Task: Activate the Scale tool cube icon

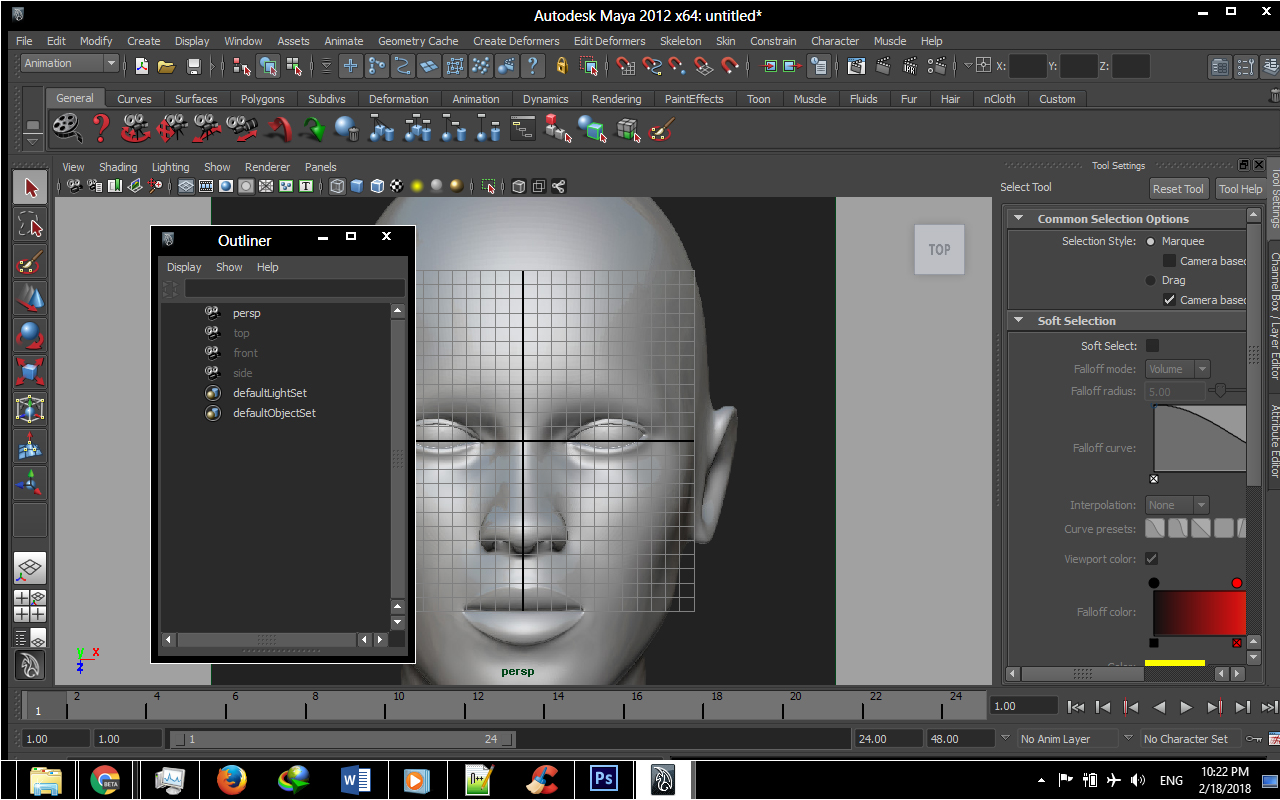Action: 30,372
